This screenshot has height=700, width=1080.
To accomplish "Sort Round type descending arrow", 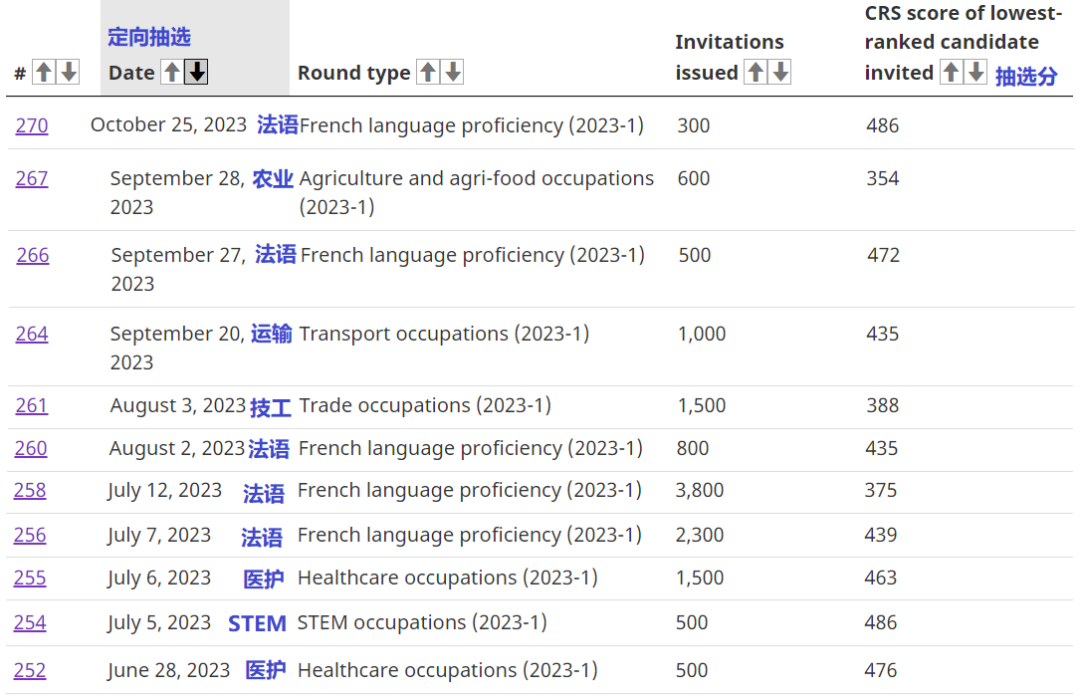I will coord(453,72).
